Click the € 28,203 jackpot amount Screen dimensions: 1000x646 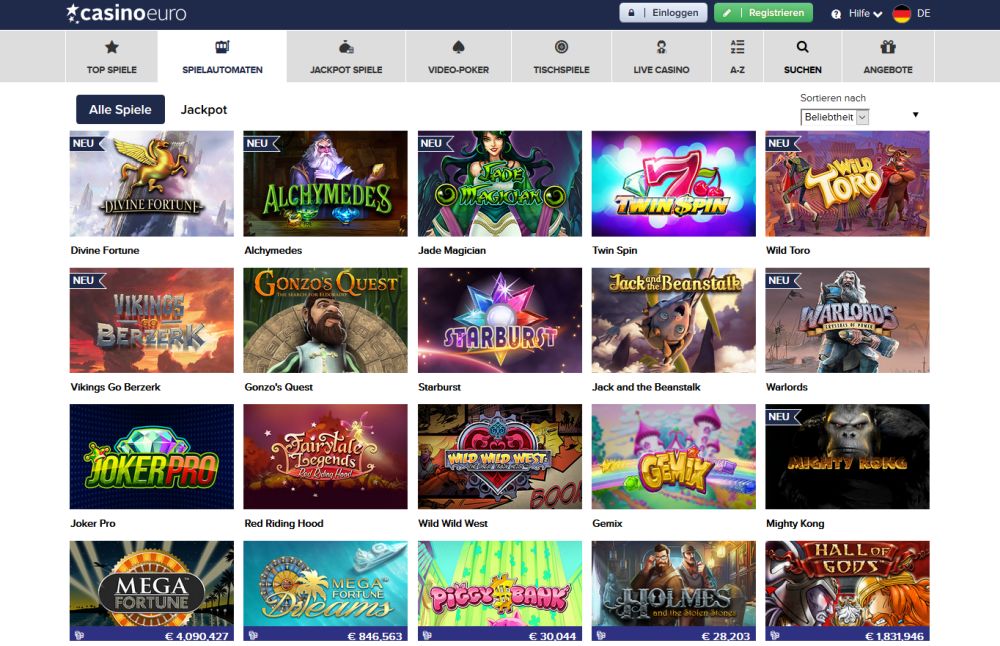(x=726, y=636)
